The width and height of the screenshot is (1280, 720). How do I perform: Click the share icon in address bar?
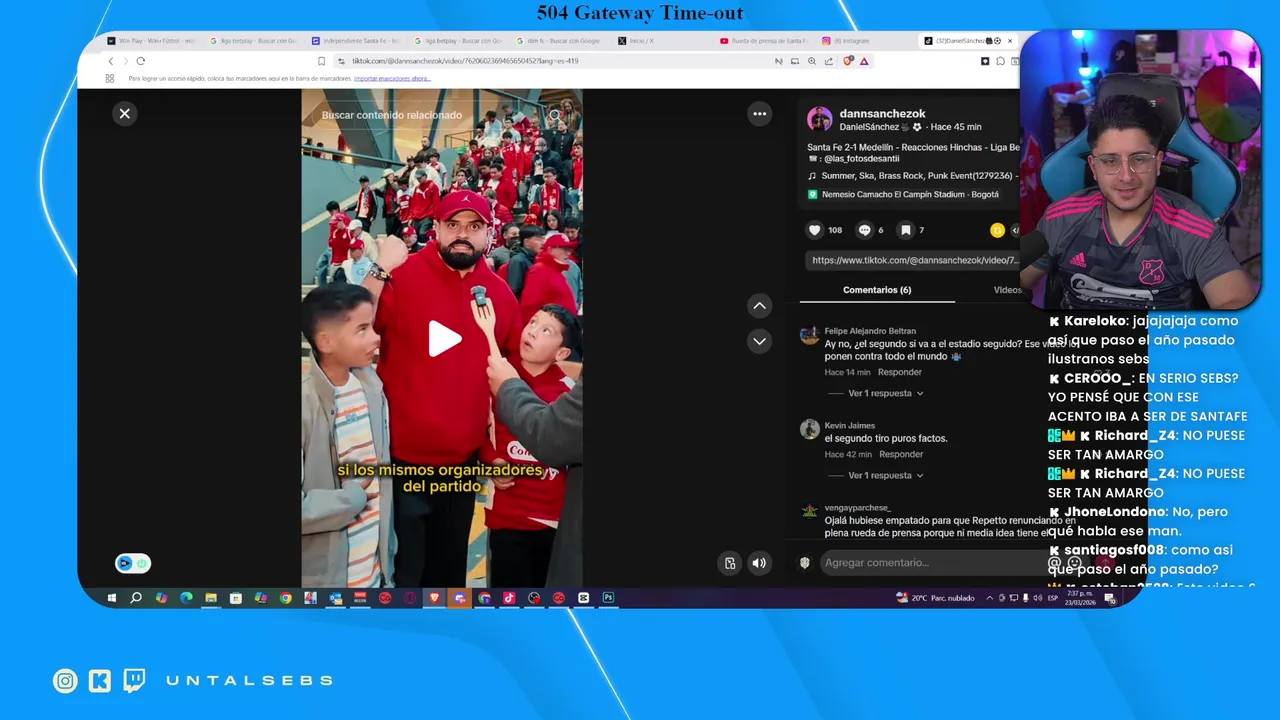[829, 61]
